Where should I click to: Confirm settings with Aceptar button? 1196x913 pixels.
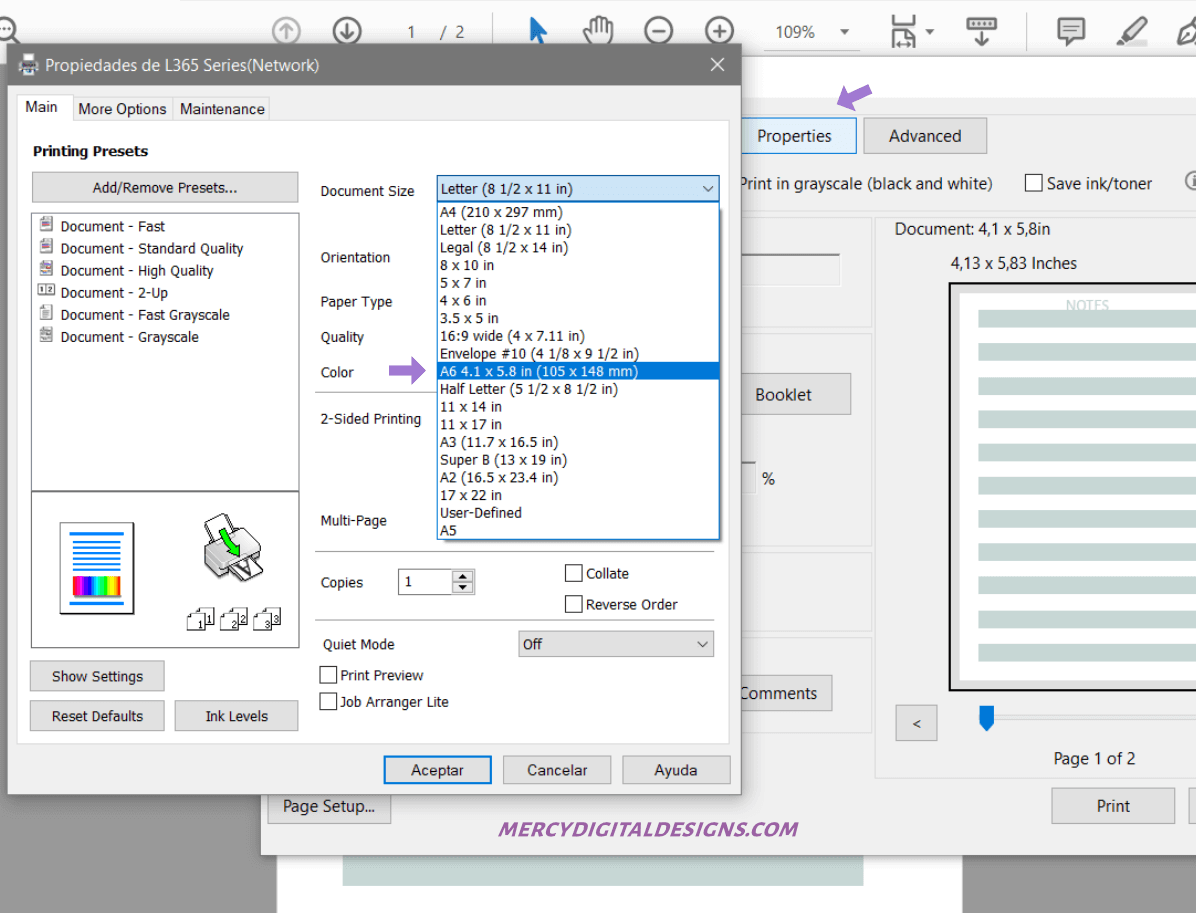click(x=437, y=770)
